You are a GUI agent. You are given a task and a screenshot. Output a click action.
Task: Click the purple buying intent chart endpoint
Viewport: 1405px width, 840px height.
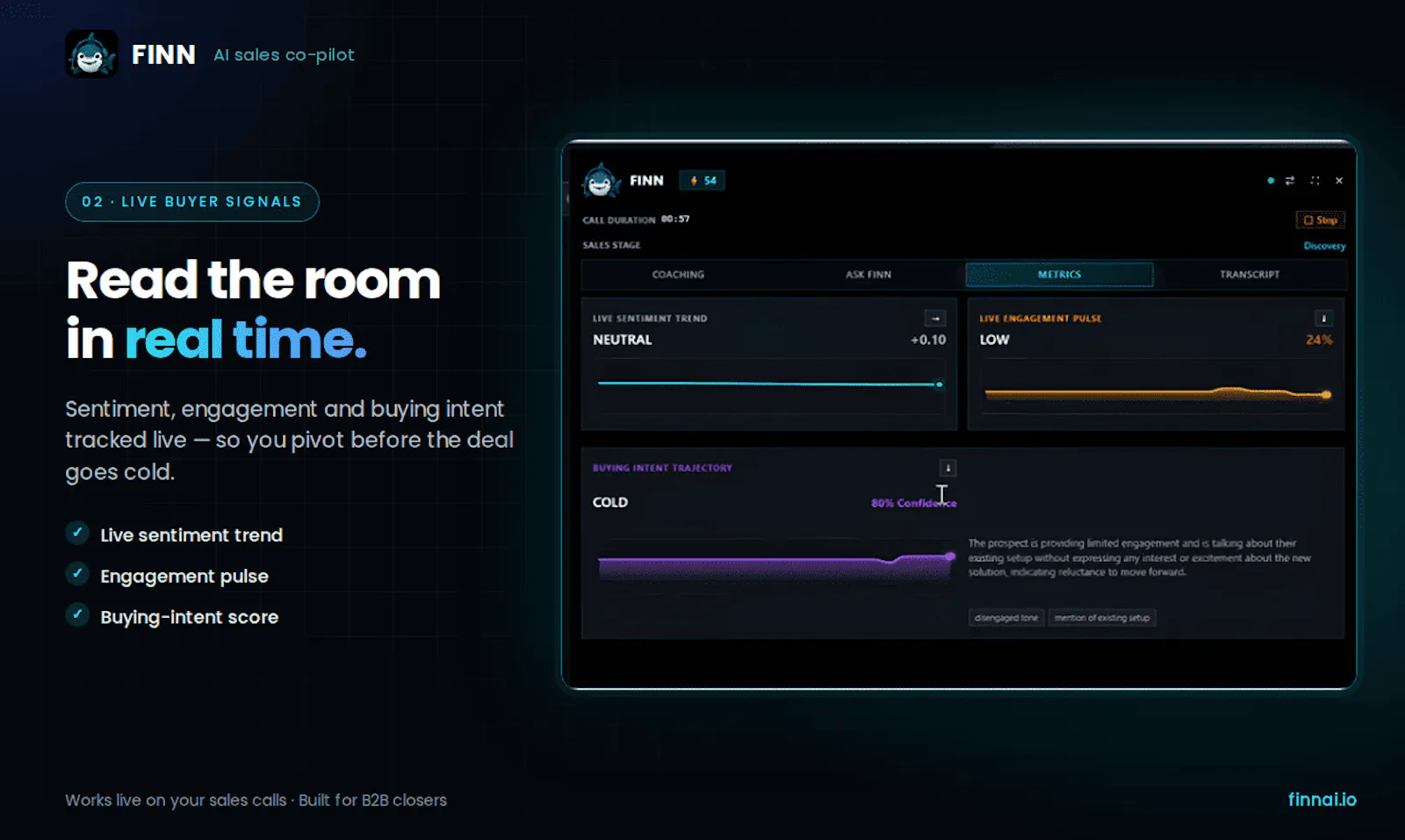pyautogui.click(x=950, y=556)
